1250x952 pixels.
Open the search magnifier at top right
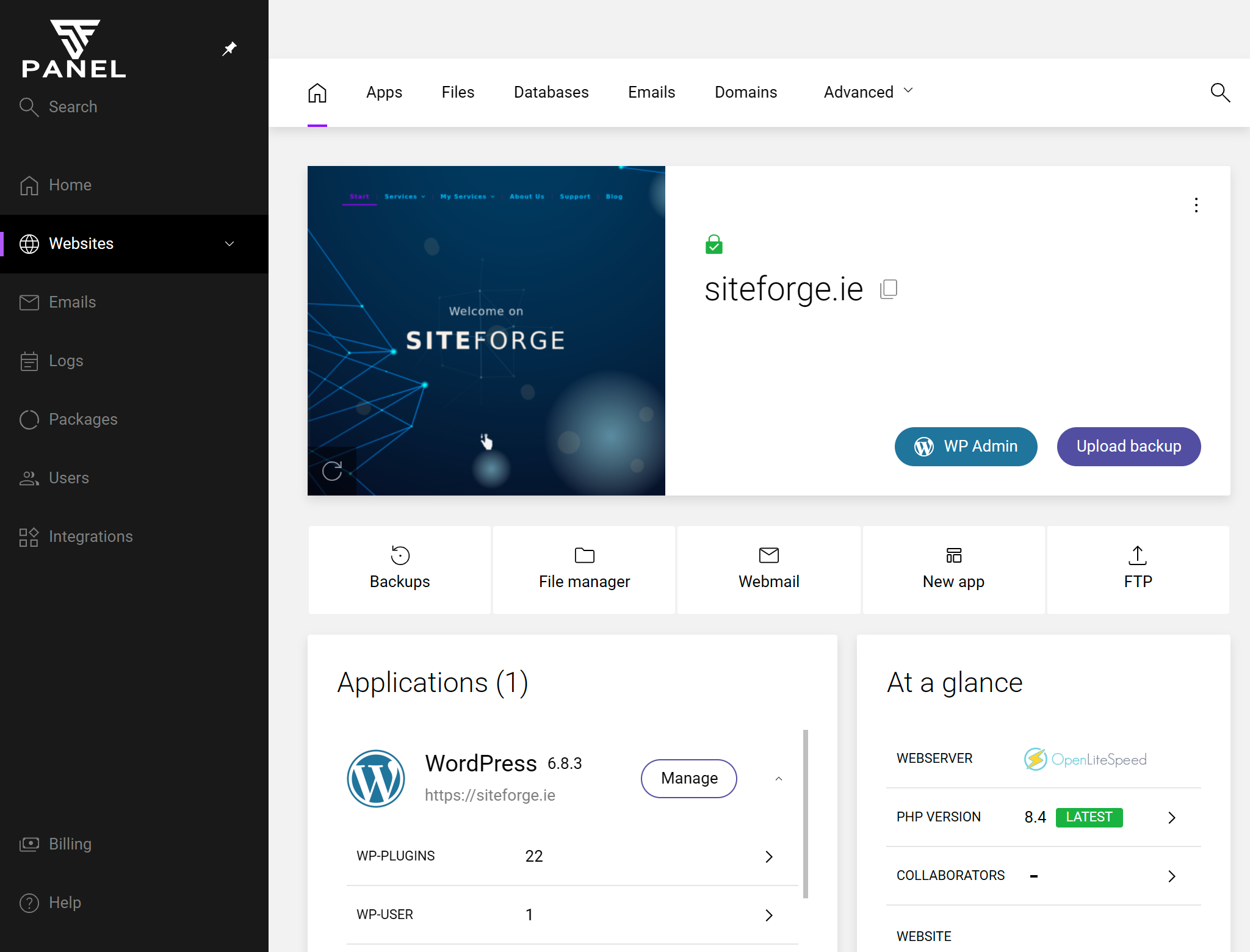pyautogui.click(x=1220, y=93)
